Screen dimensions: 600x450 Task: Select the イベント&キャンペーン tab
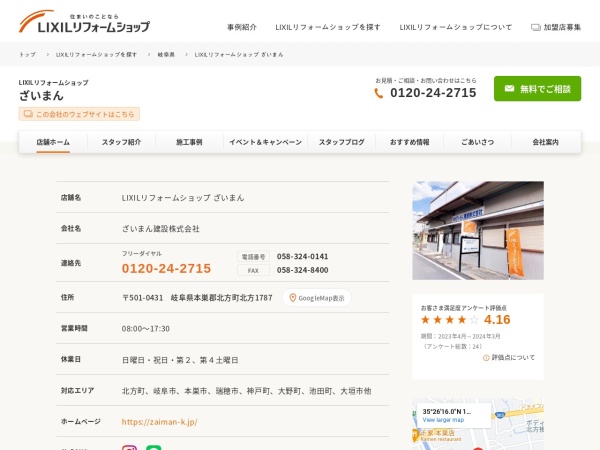coord(266,142)
